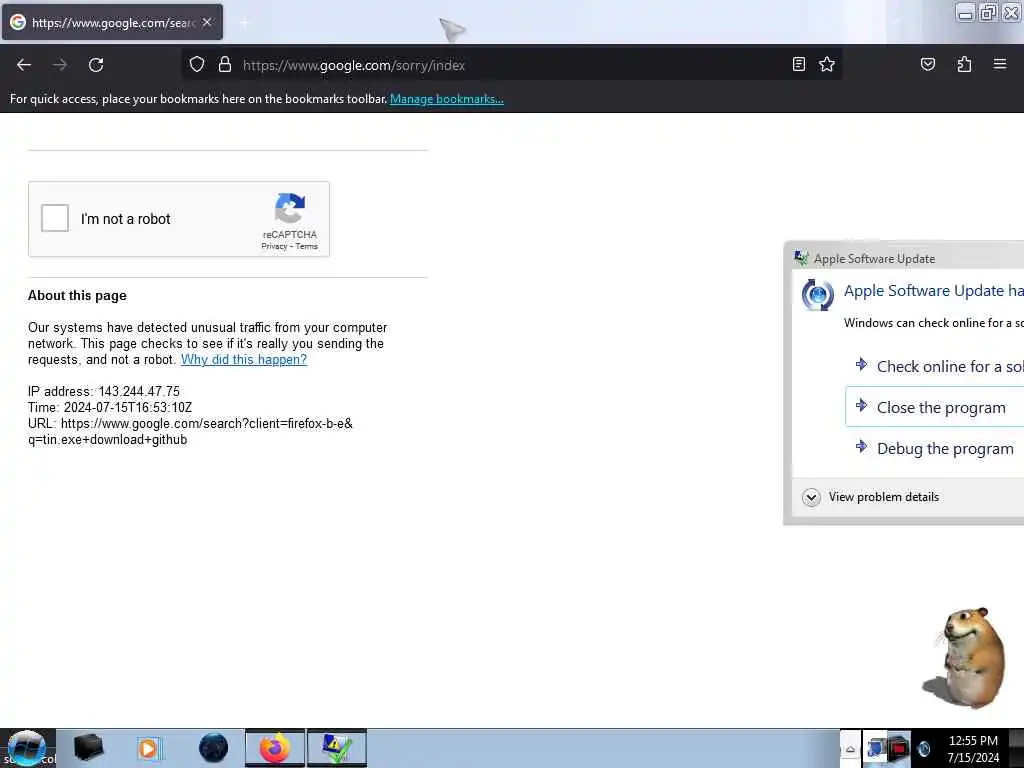This screenshot has height=768, width=1024.
Task: Open the tracking protection shield icon
Action: (x=197, y=65)
